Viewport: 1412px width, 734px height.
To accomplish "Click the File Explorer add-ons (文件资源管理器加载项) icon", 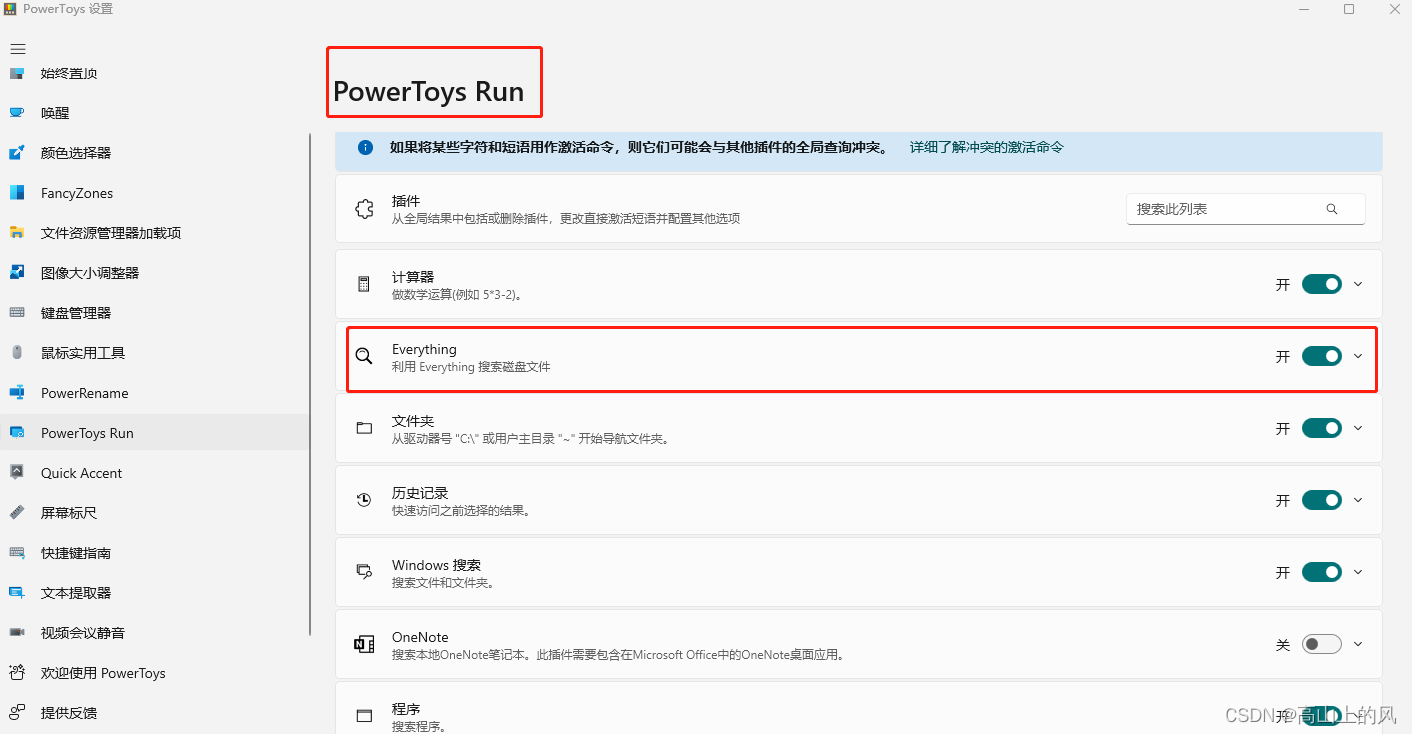I will [17, 233].
